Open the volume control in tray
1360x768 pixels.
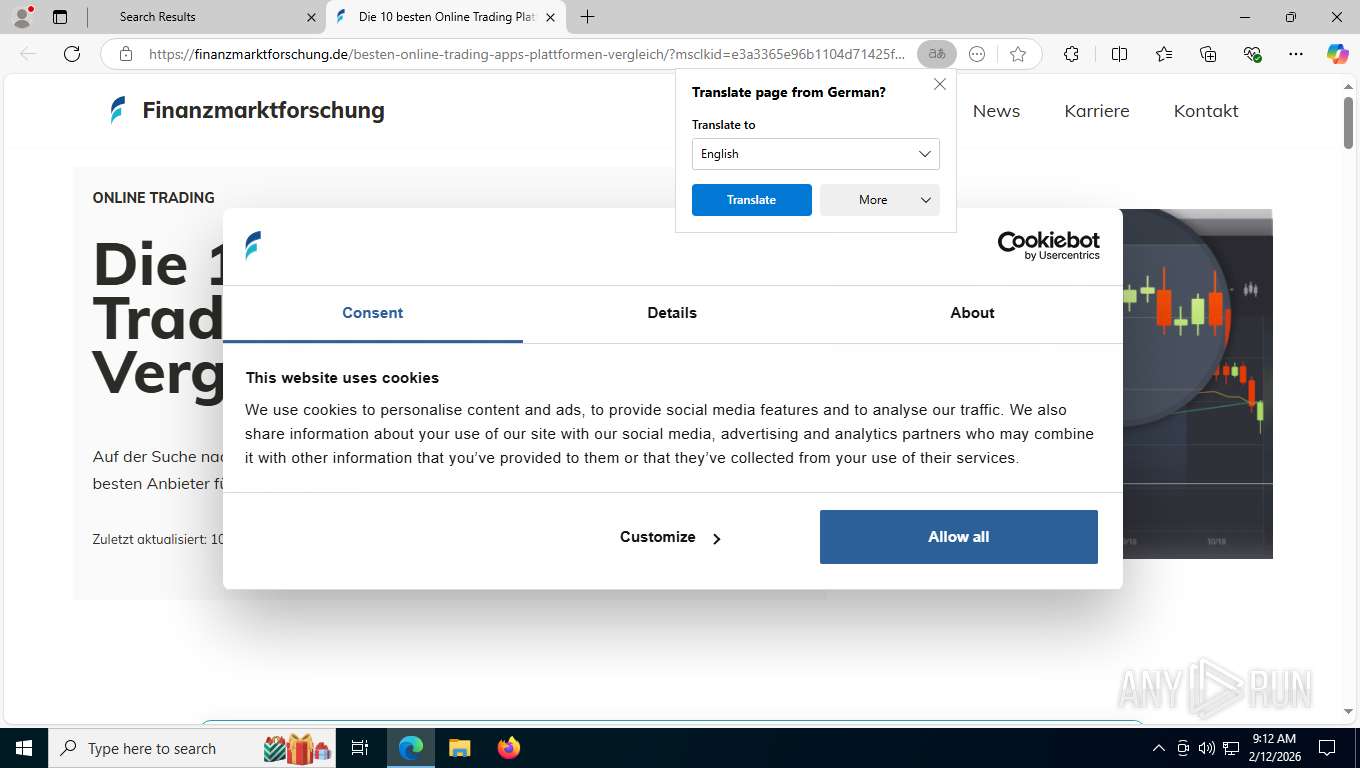(x=1205, y=748)
